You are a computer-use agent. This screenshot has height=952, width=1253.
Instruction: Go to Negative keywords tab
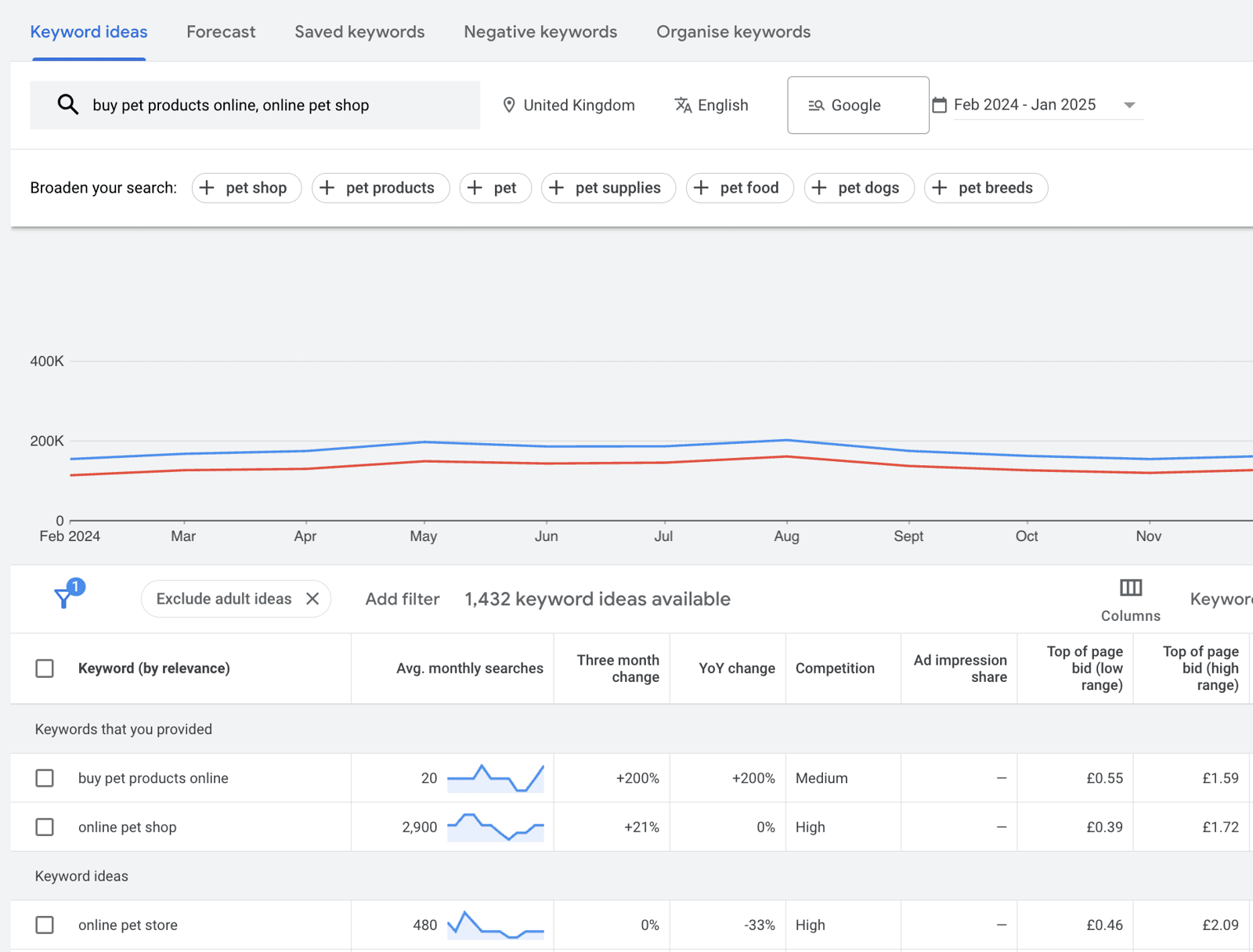coord(540,32)
